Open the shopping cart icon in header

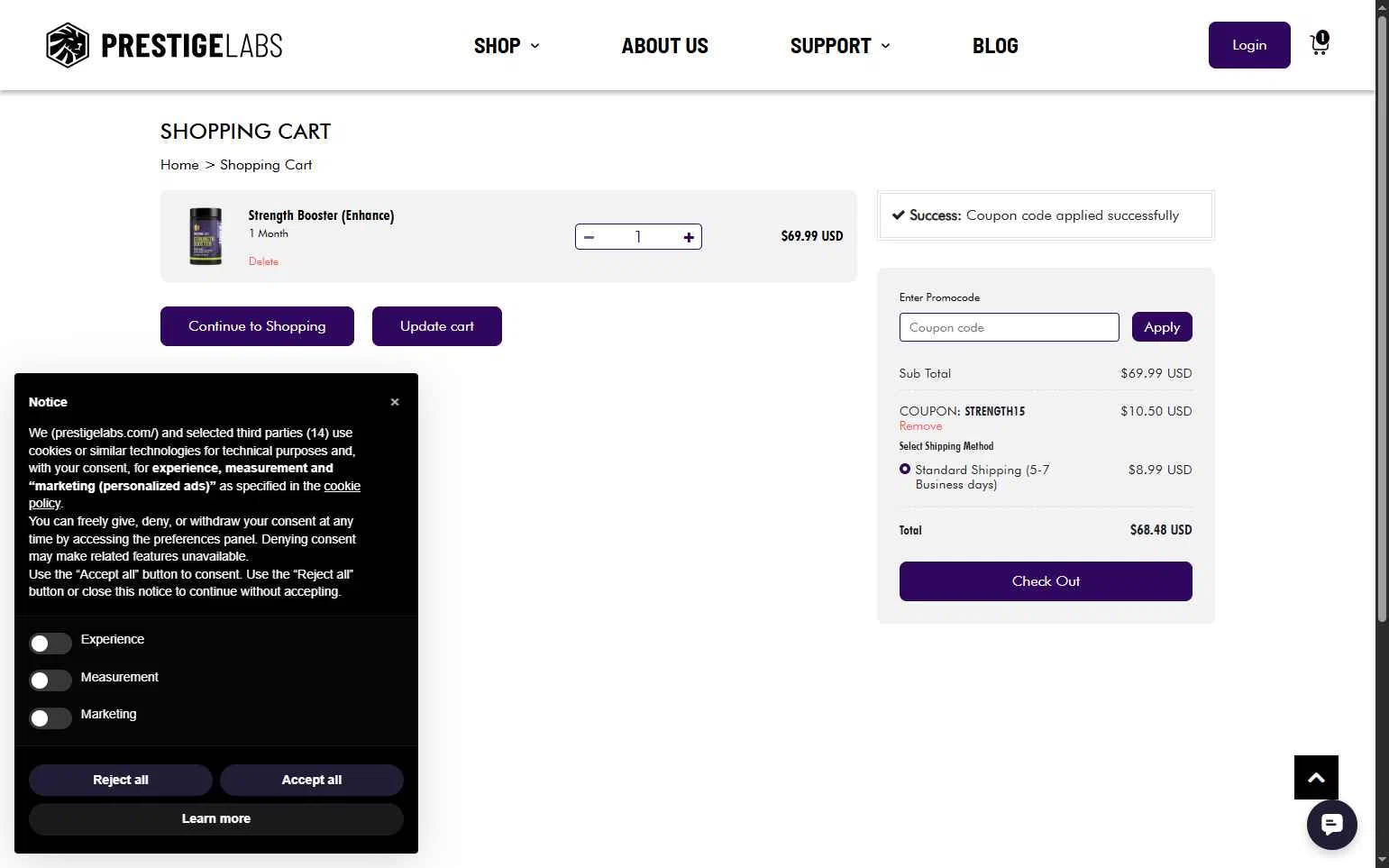click(x=1320, y=43)
